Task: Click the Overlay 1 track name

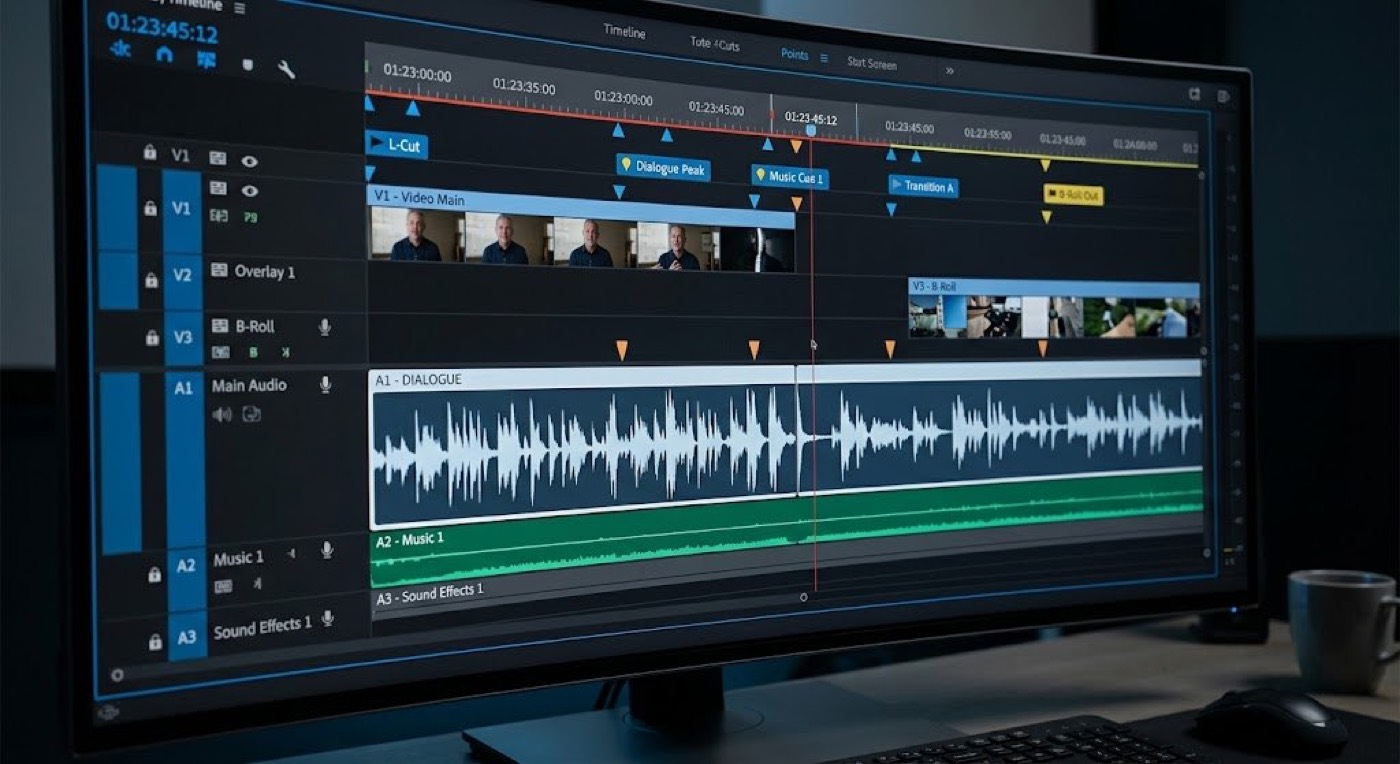Action: pos(264,271)
